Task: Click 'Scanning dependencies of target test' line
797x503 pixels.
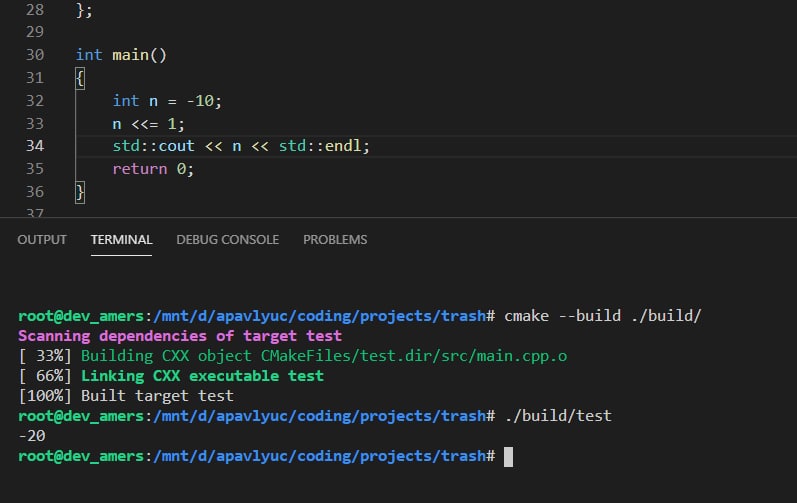Action: point(180,336)
